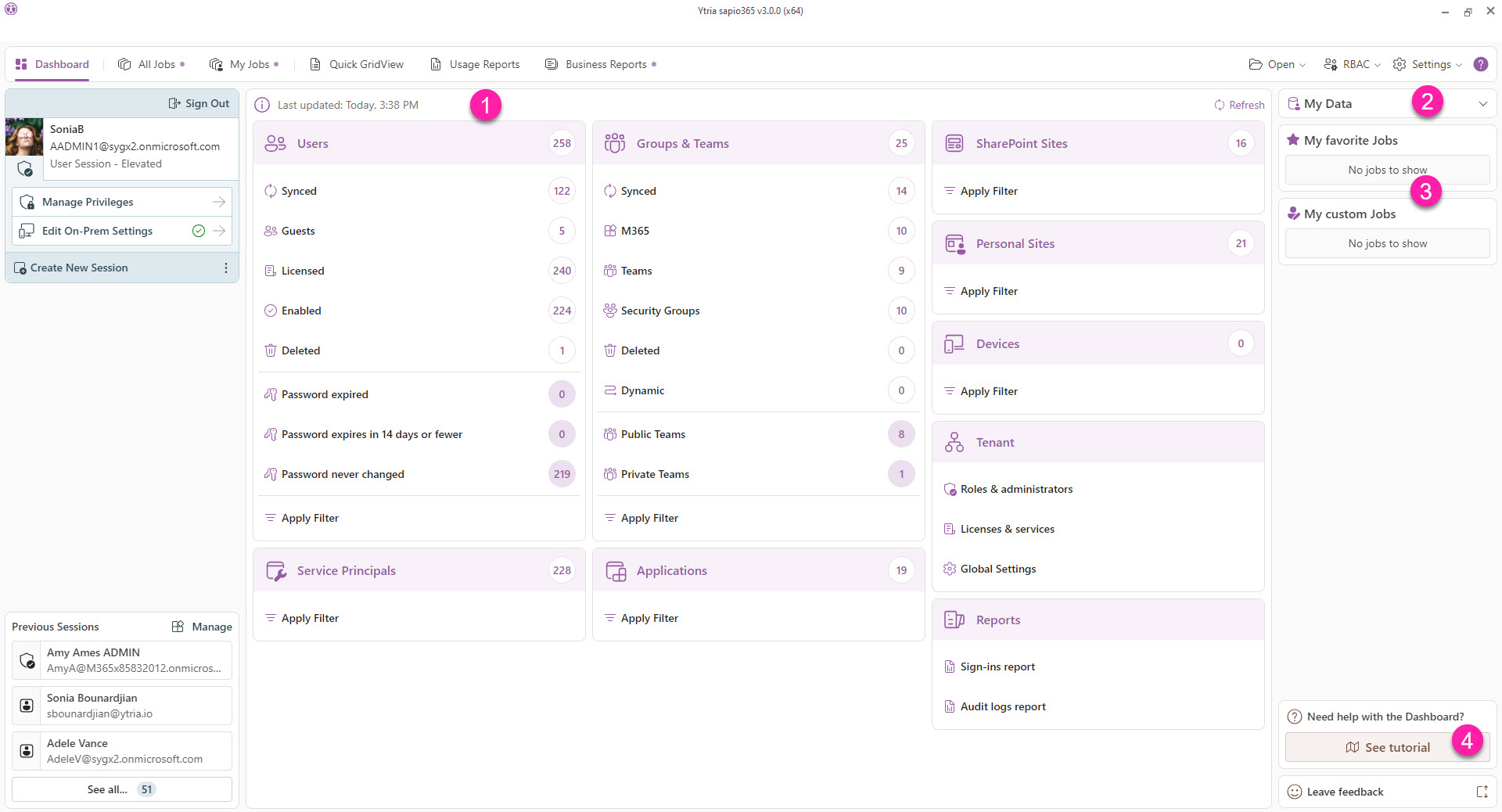Open the Open dropdown menu
1502x812 pixels.
[1277, 64]
